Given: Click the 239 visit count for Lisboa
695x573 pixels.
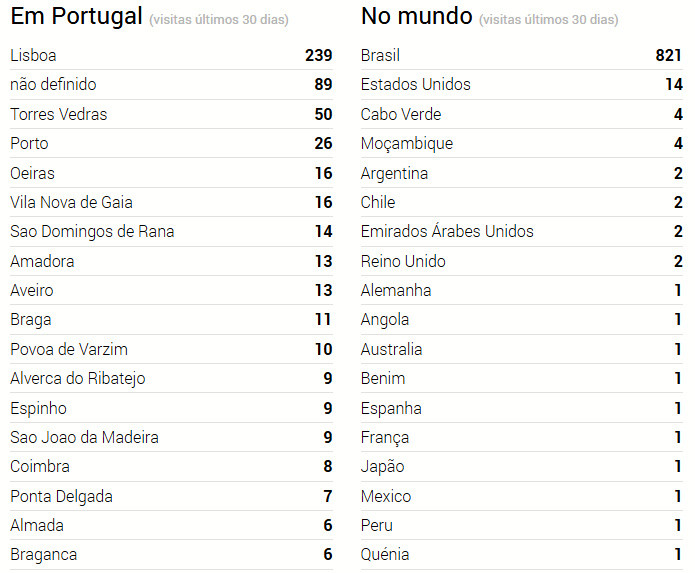Looking at the screenshot, I should click(318, 56).
